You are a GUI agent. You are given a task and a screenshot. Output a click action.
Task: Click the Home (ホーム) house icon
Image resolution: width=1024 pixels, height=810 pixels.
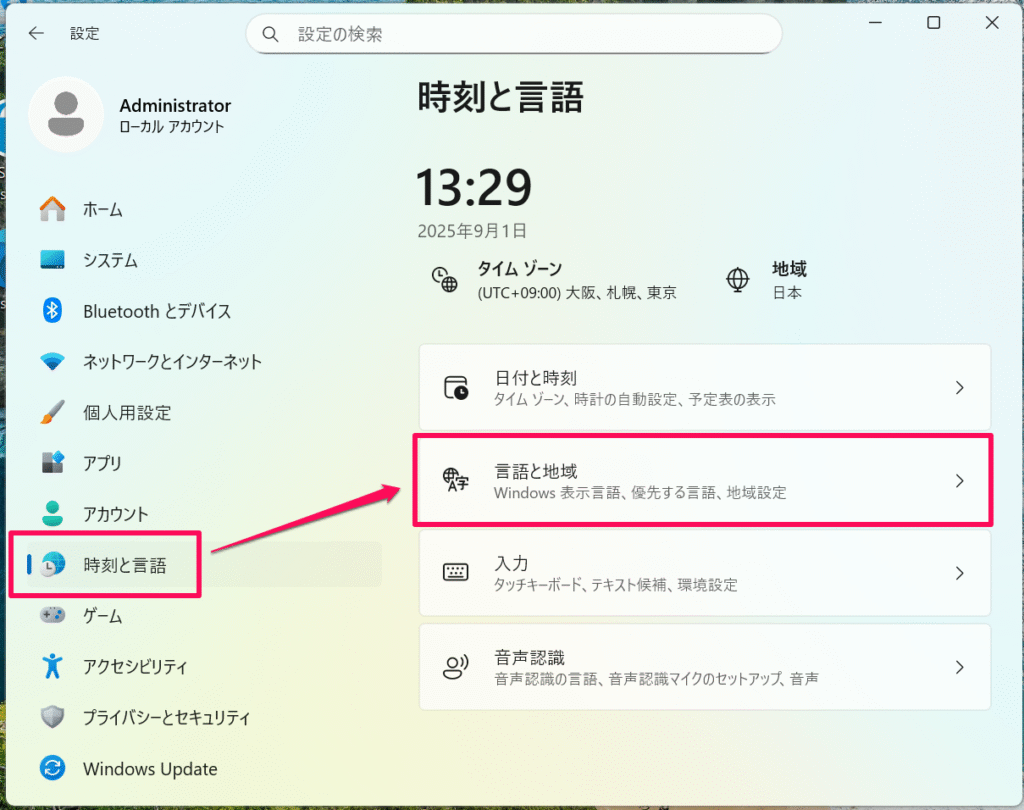[x=52, y=209]
